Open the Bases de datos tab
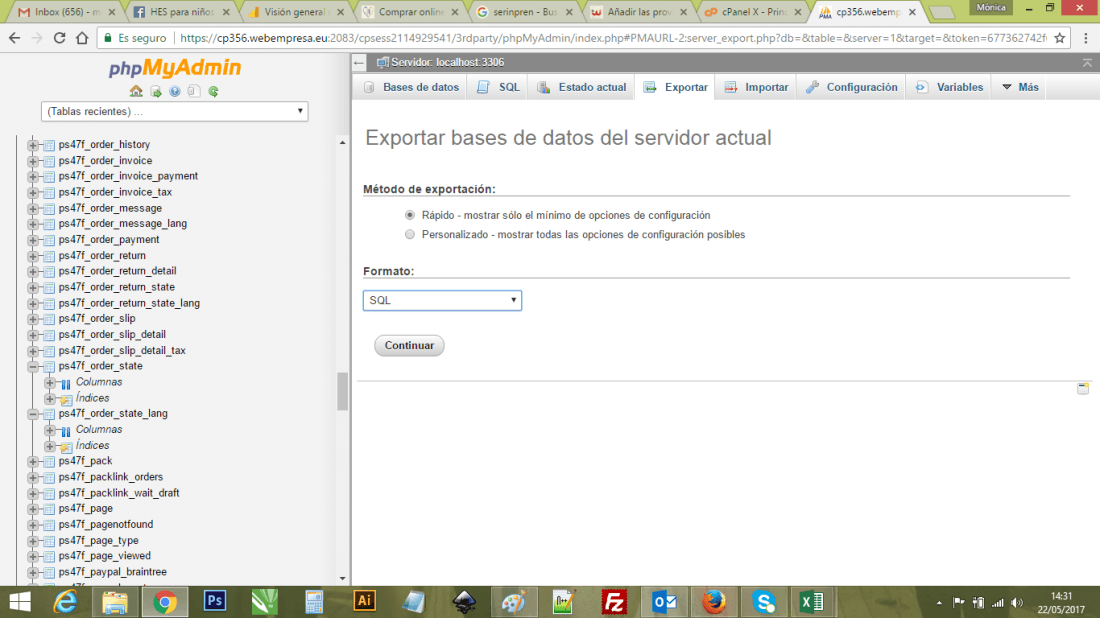Screen dimensions: 1100x618 pos(410,88)
